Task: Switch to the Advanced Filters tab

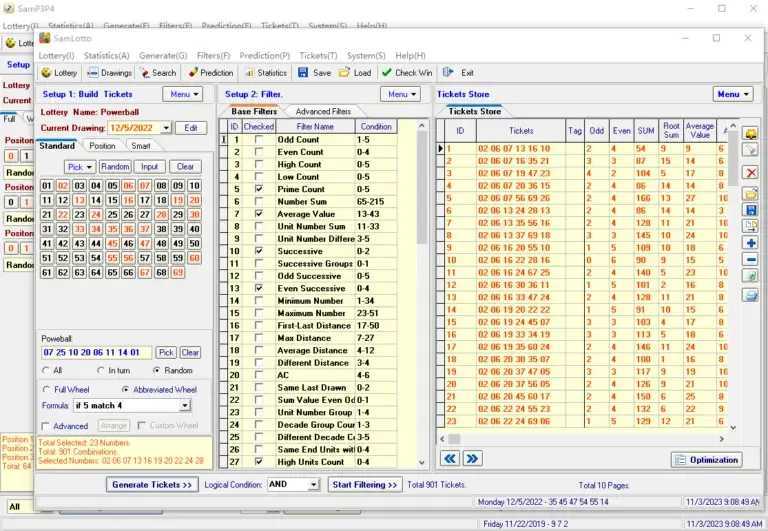Action: (x=323, y=112)
